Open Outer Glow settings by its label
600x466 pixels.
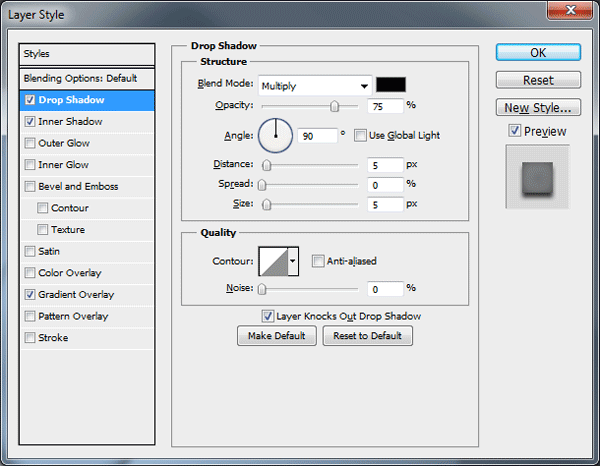point(64,143)
